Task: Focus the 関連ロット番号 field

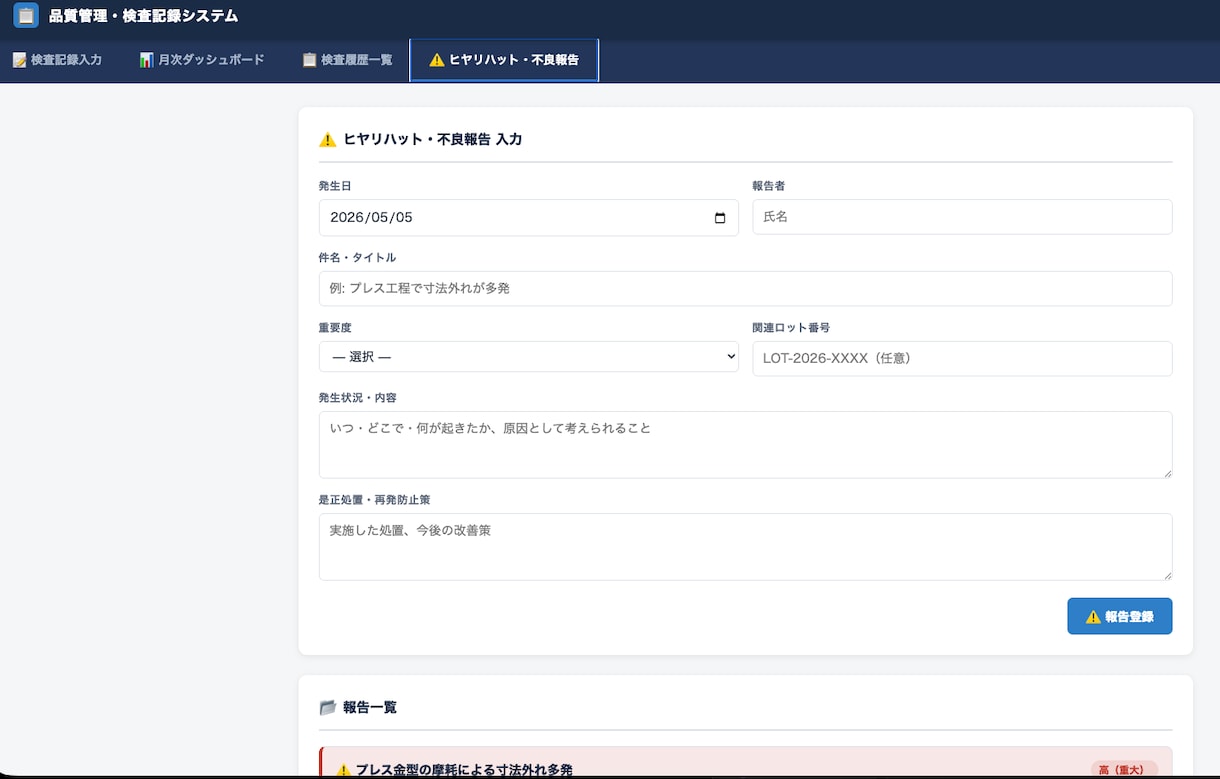Action: [962, 358]
